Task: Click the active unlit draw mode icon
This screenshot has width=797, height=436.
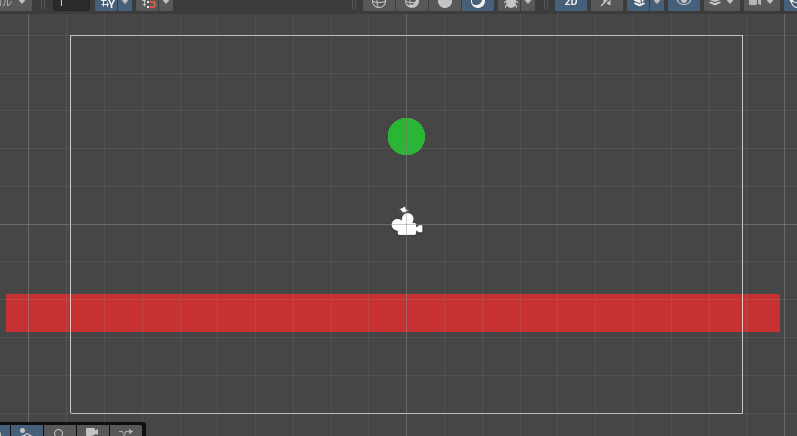Action: click(478, 3)
